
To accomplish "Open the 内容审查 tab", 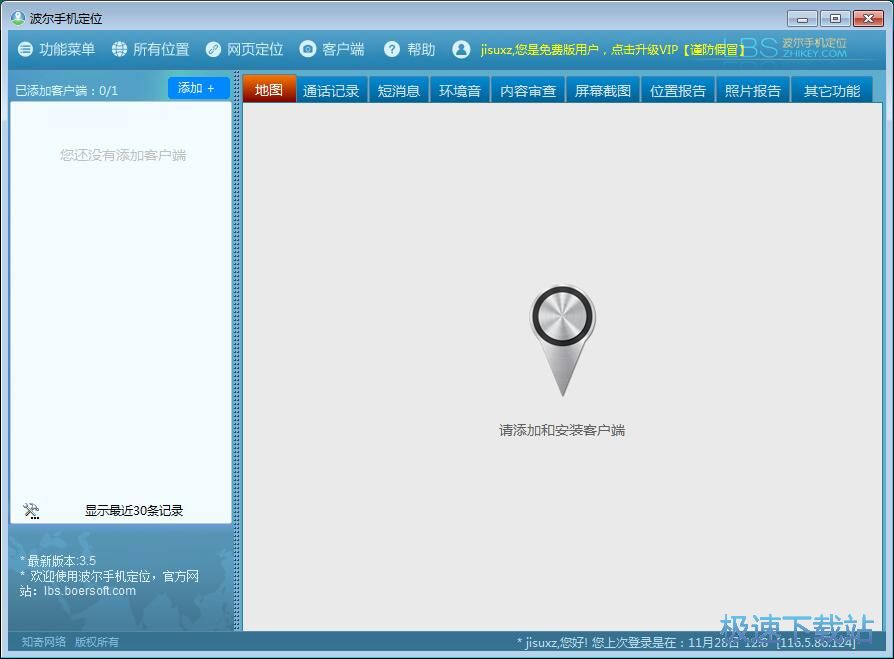I will click(x=528, y=91).
